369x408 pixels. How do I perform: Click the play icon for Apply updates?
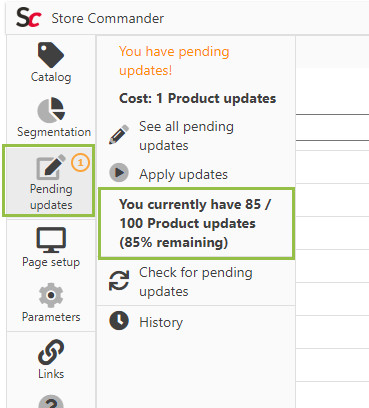119,173
